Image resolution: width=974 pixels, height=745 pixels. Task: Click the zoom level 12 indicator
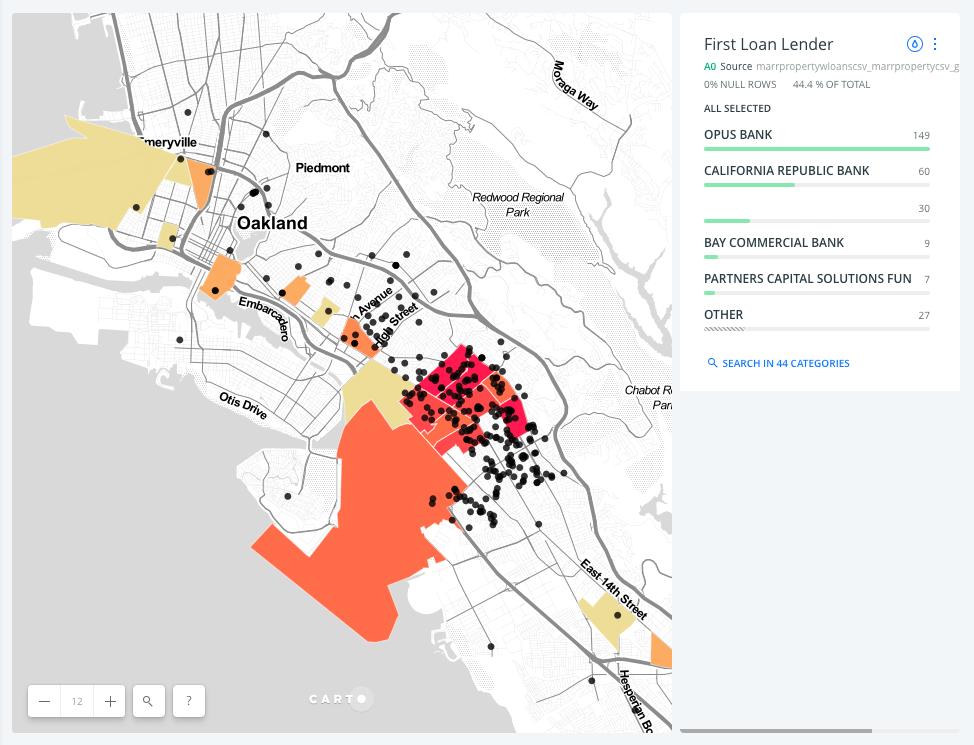pyautogui.click(x=77, y=701)
